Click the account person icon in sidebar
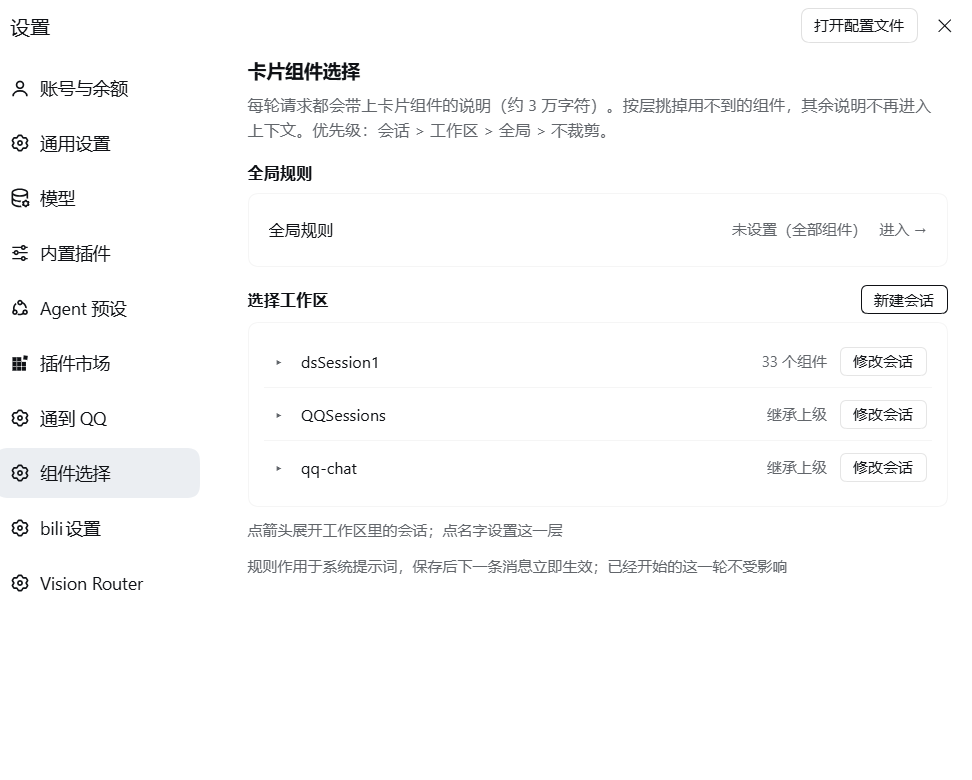972x780 pixels. point(20,89)
